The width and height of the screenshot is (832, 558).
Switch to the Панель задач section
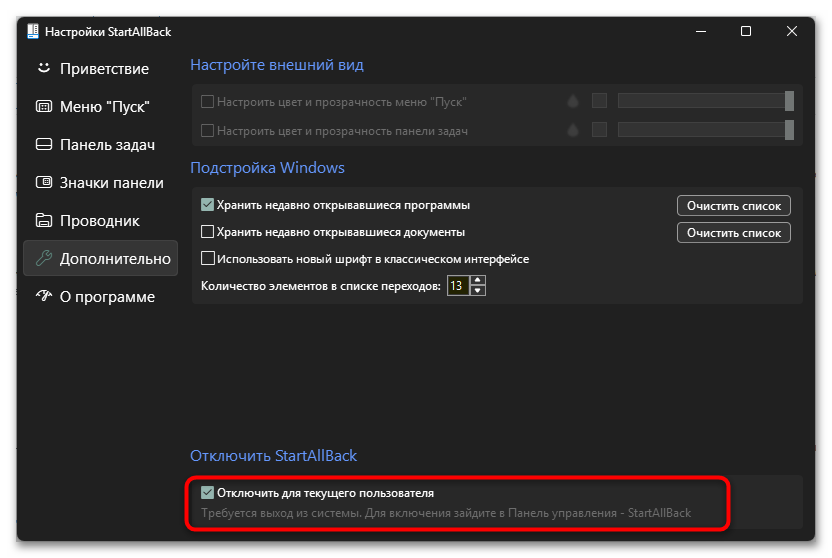pyautogui.click(x=100, y=145)
